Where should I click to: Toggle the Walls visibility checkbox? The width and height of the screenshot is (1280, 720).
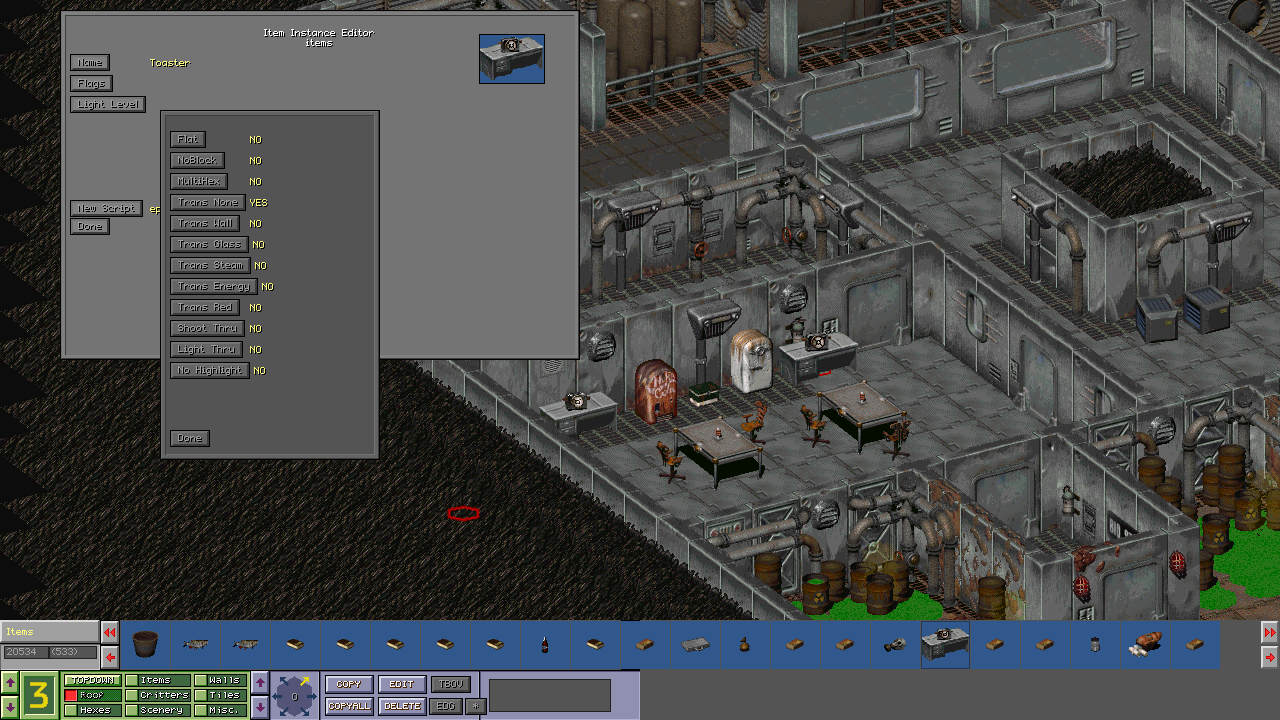[x=201, y=680]
